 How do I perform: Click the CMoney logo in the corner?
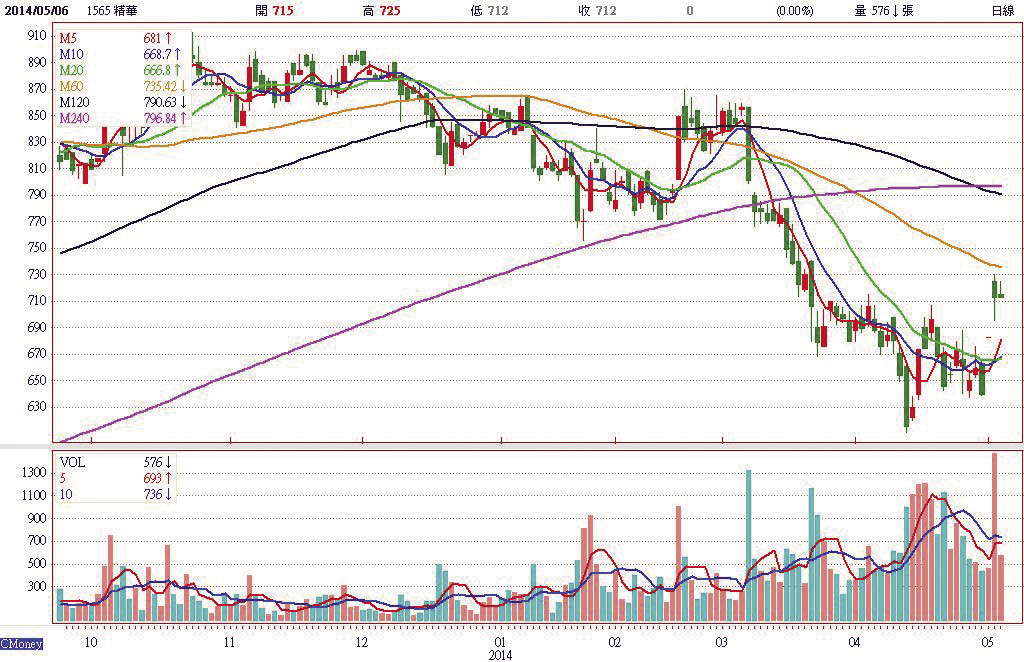coord(21,644)
